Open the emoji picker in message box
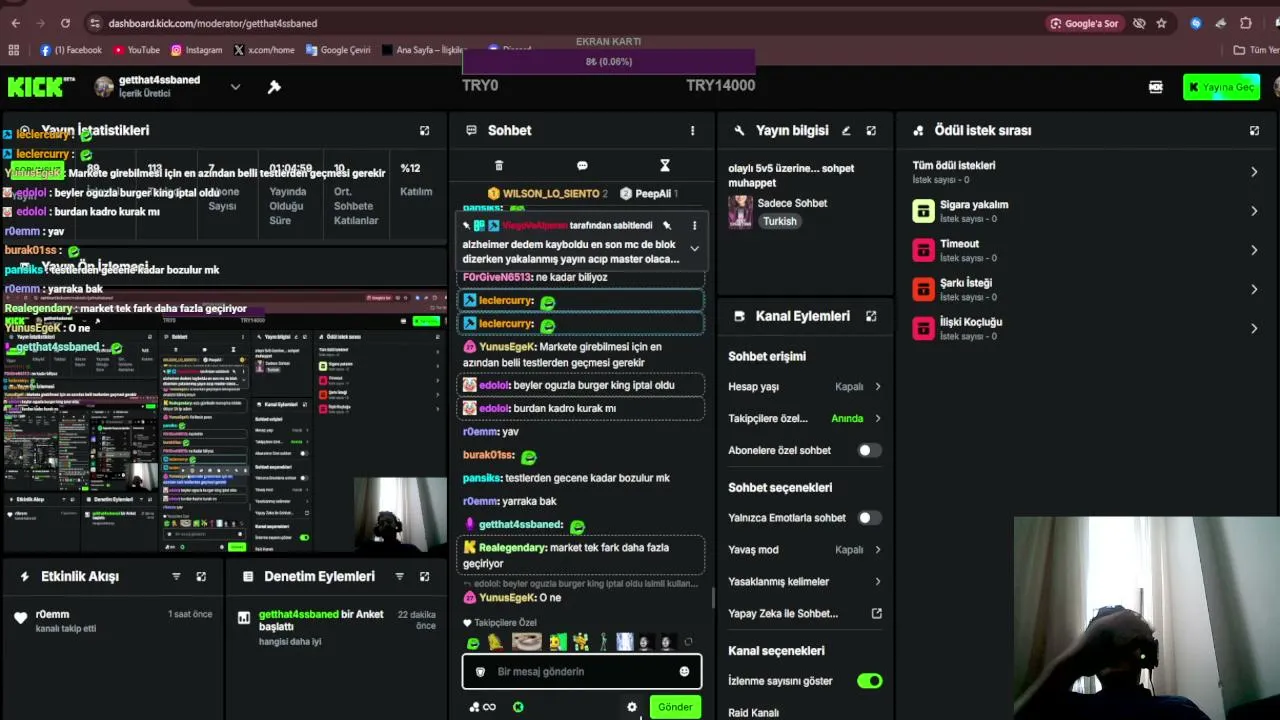Image resolution: width=1280 pixels, height=720 pixels. coord(684,671)
